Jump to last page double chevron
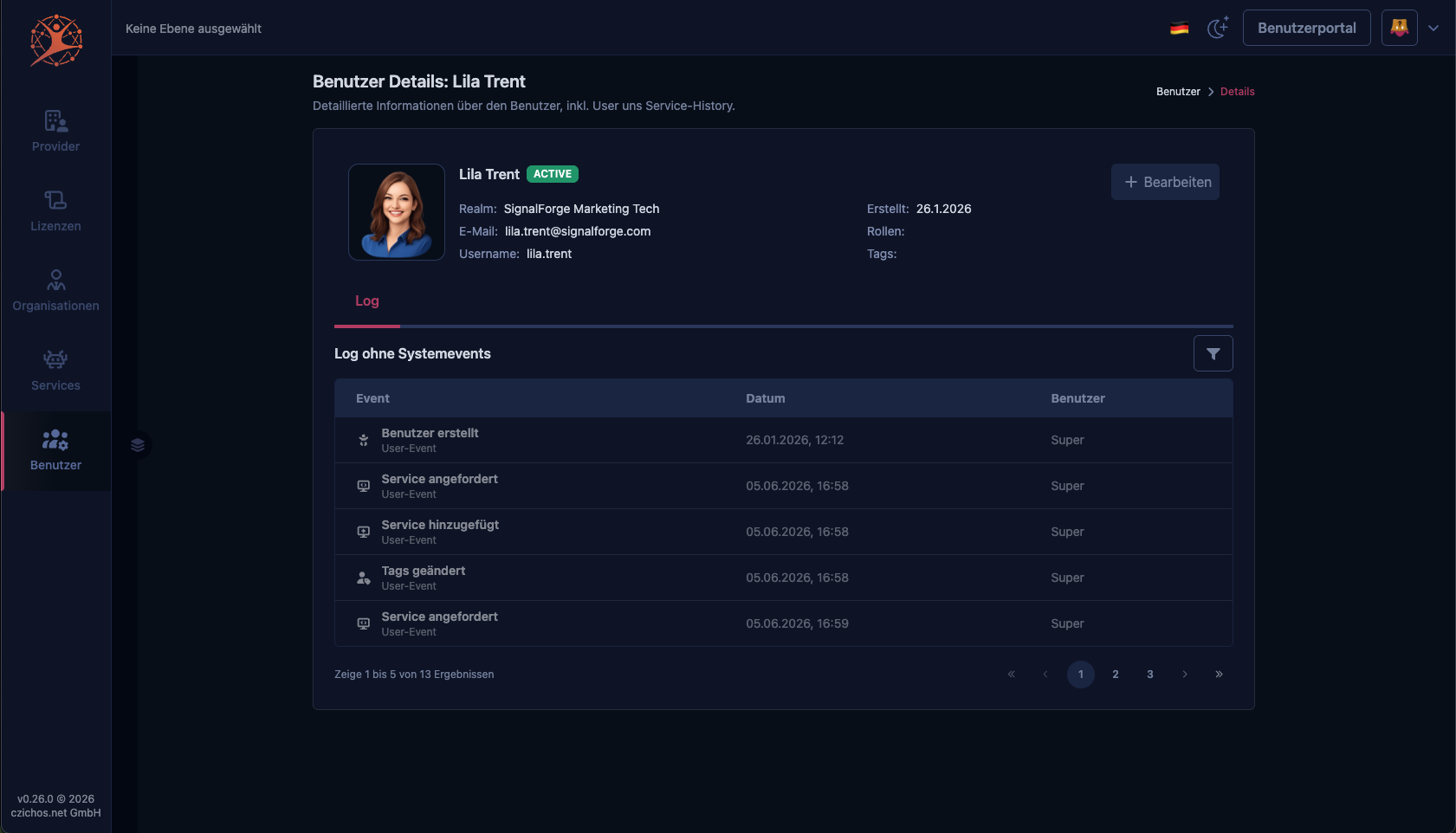This screenshot has height=833, width=1456. (x=1219, y=675)
